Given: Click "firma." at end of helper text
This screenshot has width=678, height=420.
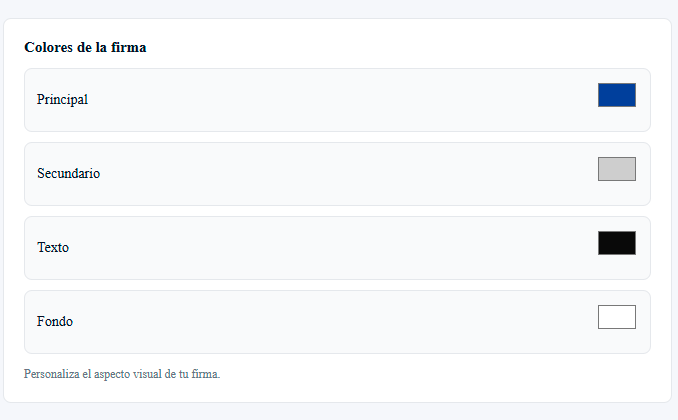Looking at the screenshot, I should (205, 374).
